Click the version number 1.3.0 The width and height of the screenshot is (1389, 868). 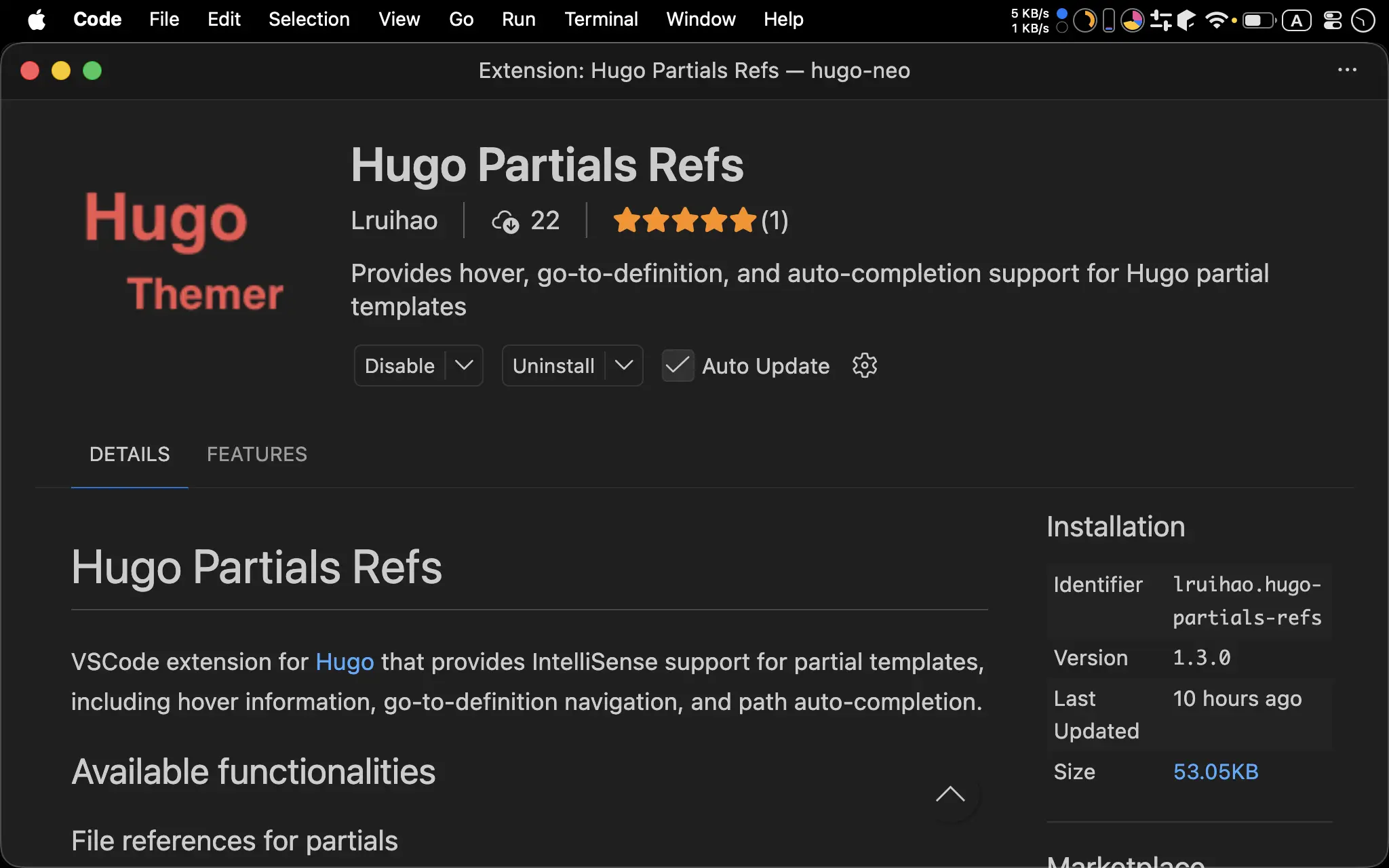pos(1201,658)
